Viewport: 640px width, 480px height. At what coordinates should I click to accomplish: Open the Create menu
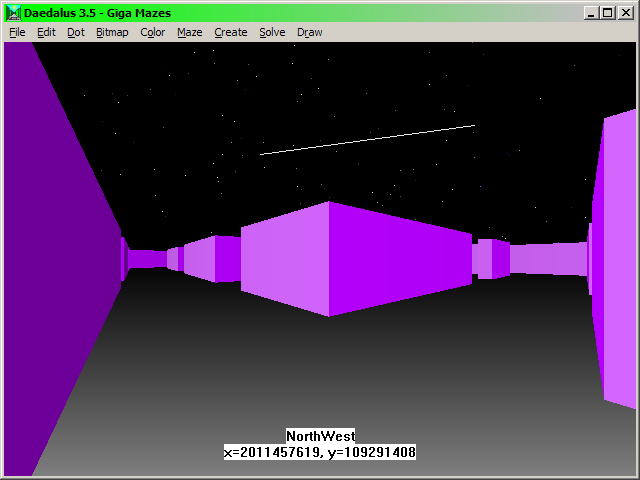[231, 32]
